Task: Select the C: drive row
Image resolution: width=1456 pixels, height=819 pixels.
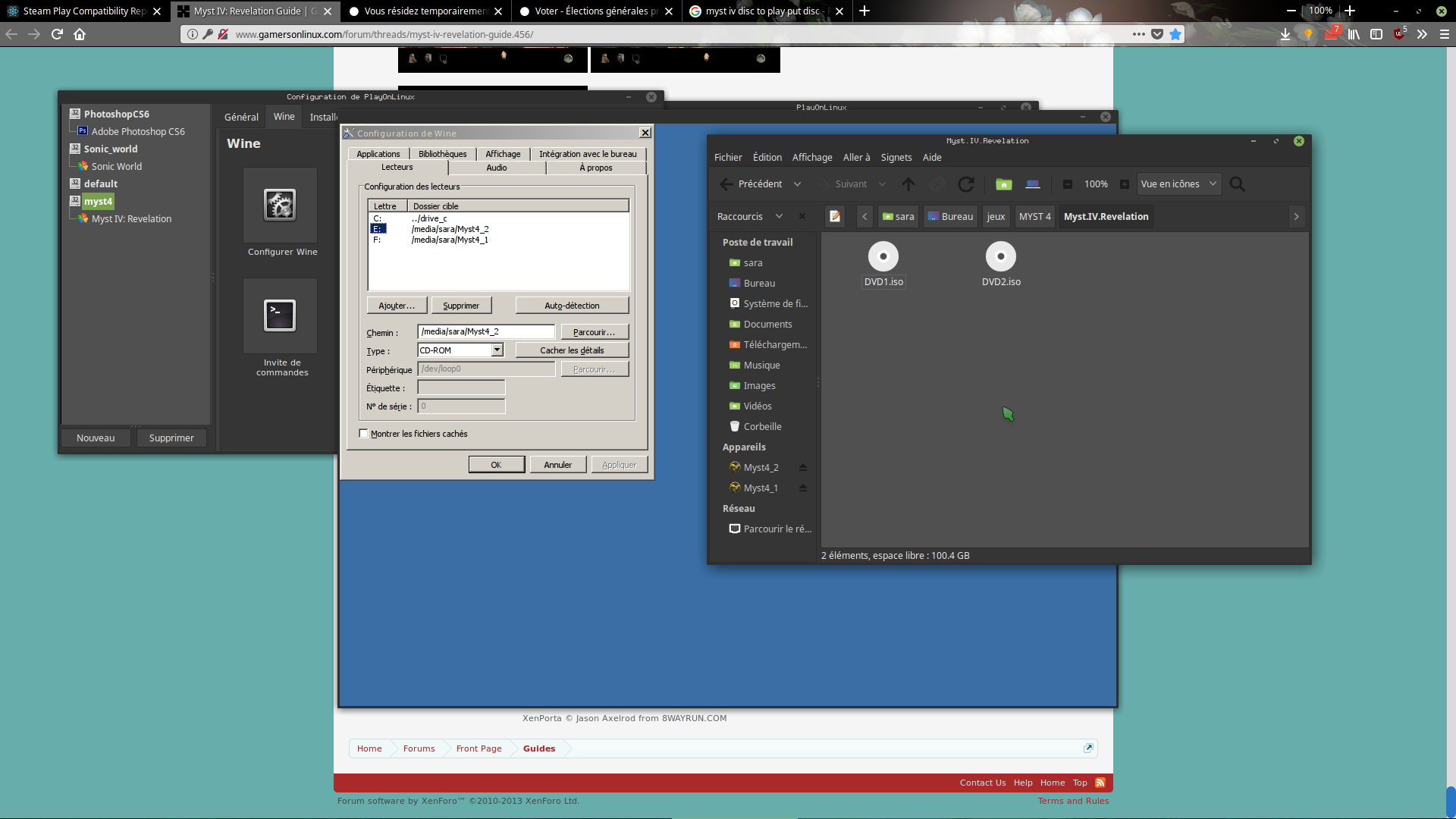Action: coord(498,218)
